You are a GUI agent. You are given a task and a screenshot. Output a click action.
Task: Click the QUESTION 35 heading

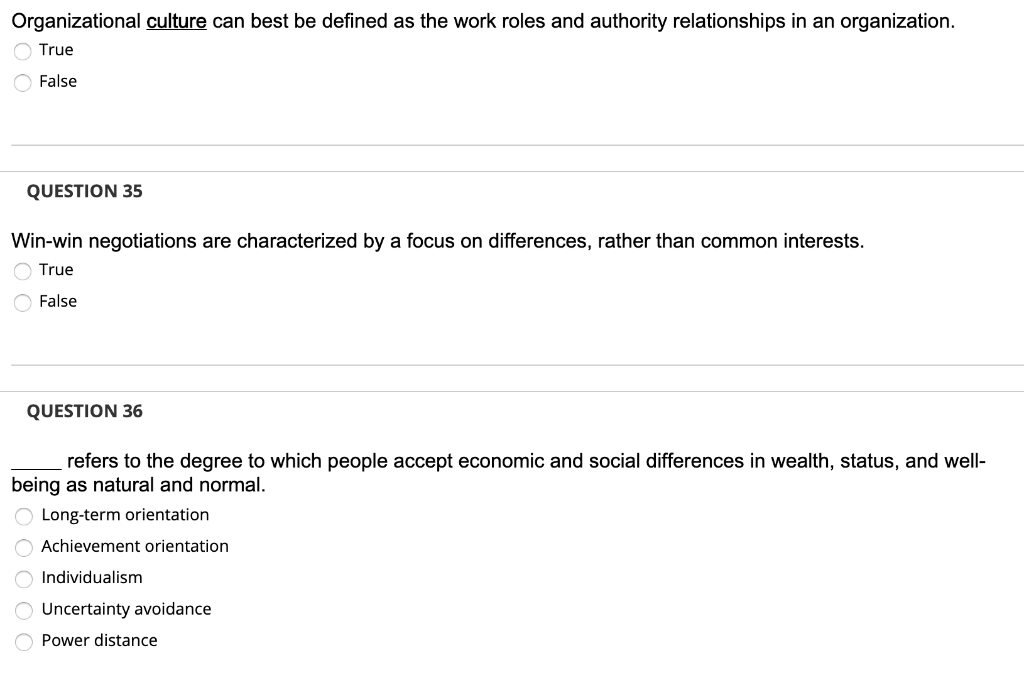(85, 191)
